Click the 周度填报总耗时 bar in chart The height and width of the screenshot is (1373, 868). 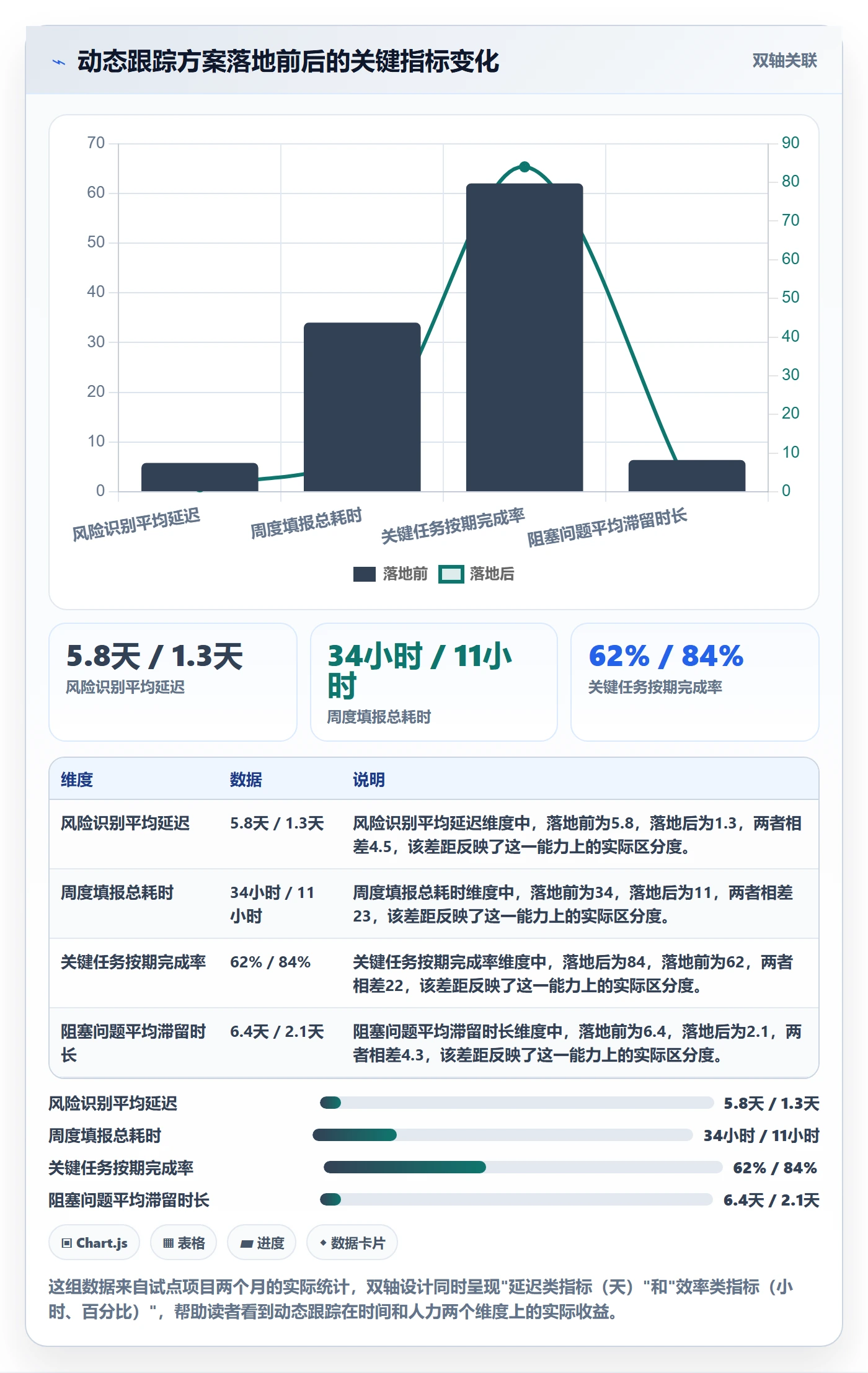362,407
